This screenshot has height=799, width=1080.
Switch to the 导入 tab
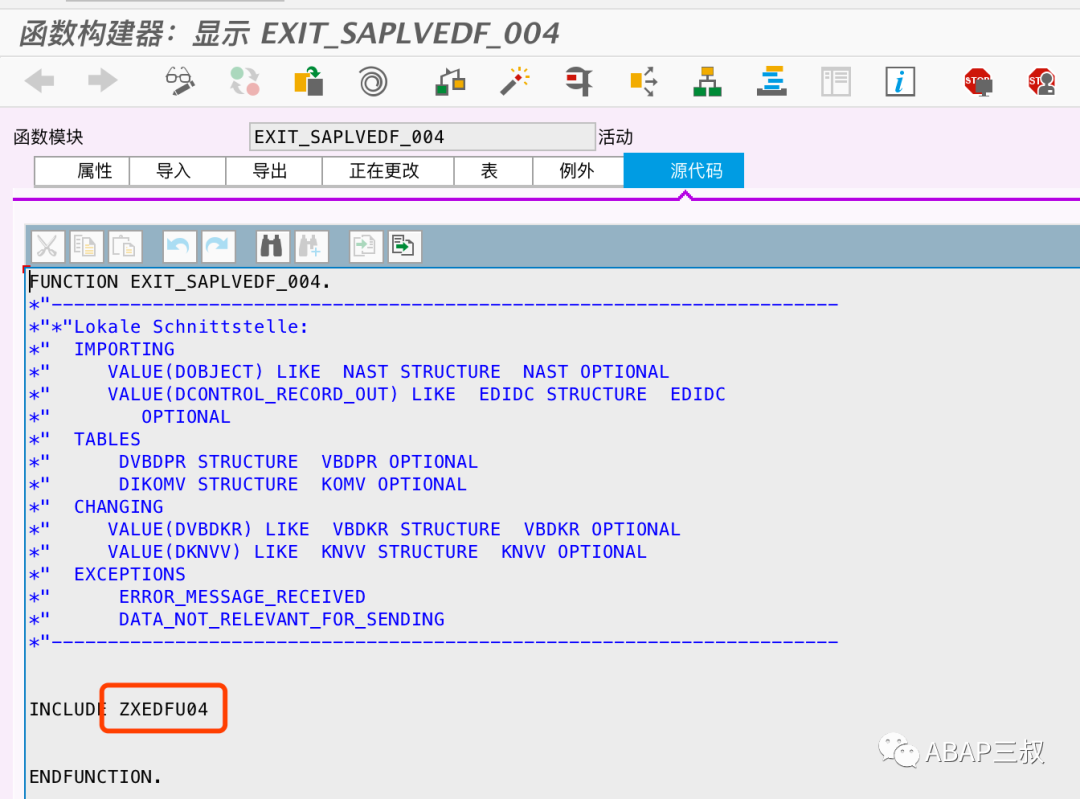(178, 171)
